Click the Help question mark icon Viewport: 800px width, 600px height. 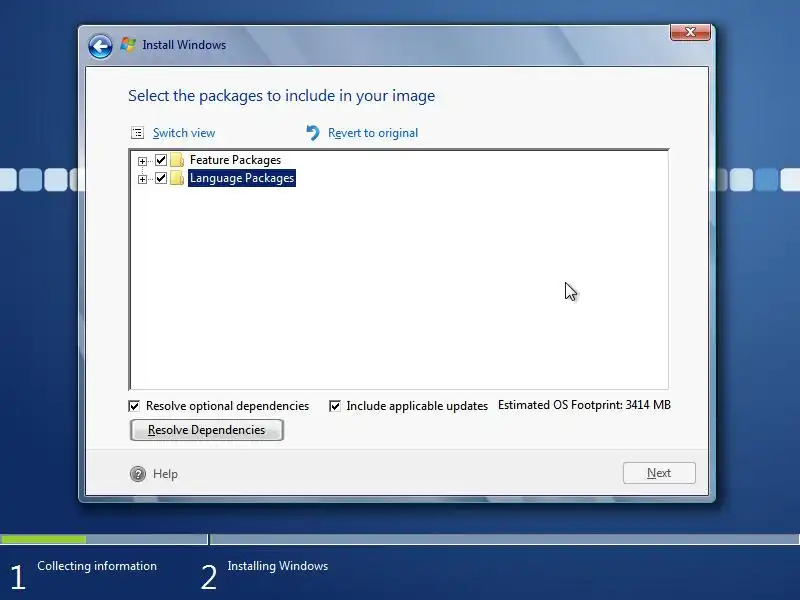138,474
